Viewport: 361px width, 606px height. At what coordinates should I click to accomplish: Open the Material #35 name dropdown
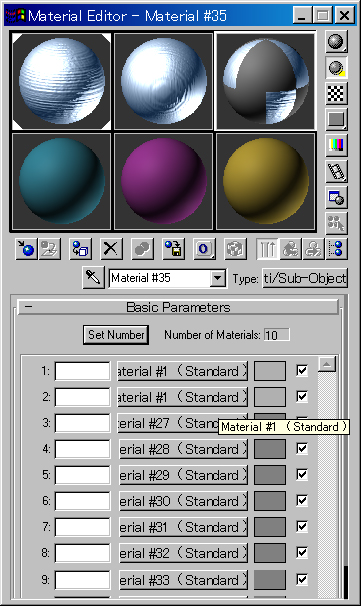click(x=218, y=278)
